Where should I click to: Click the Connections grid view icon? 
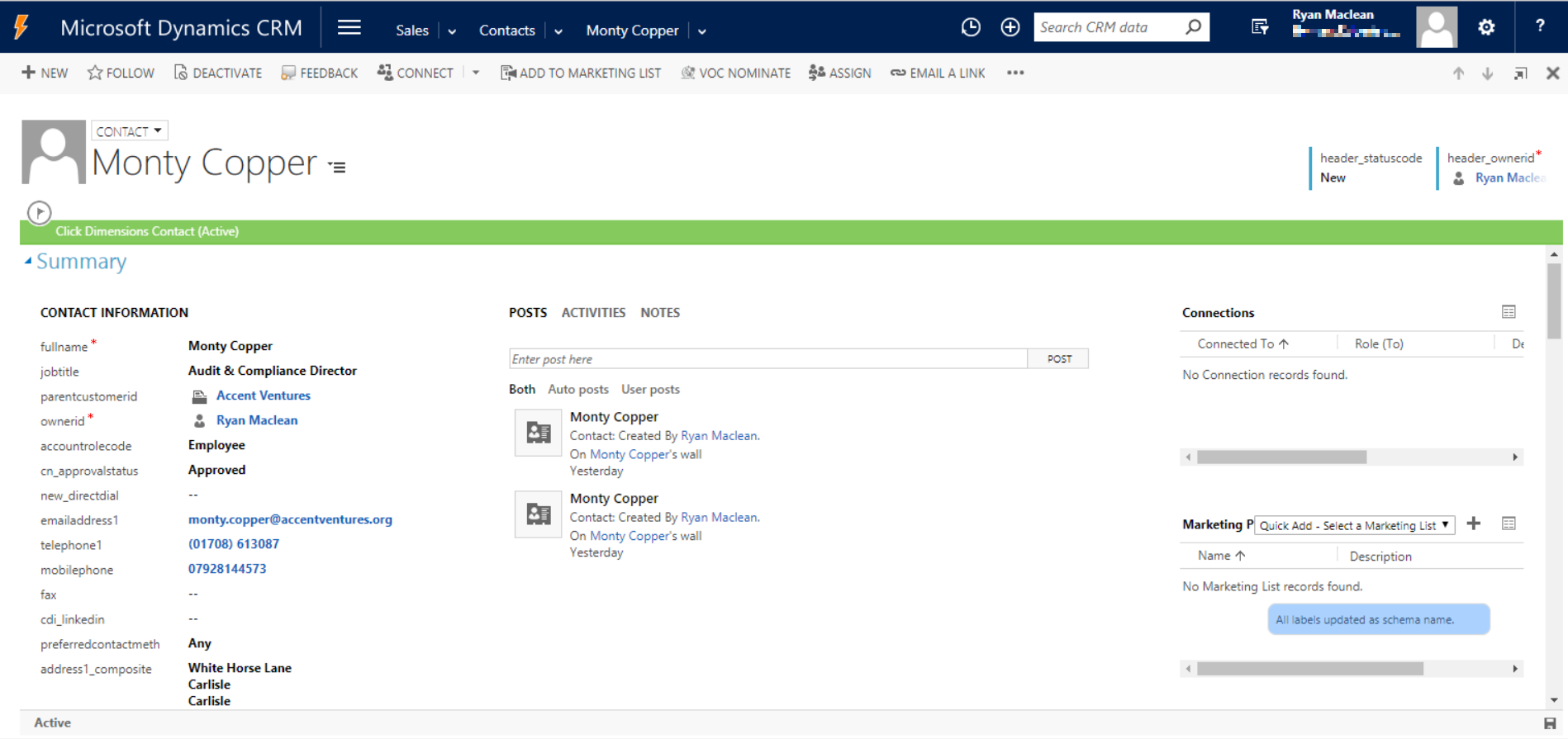click(x=1509, y=312)
